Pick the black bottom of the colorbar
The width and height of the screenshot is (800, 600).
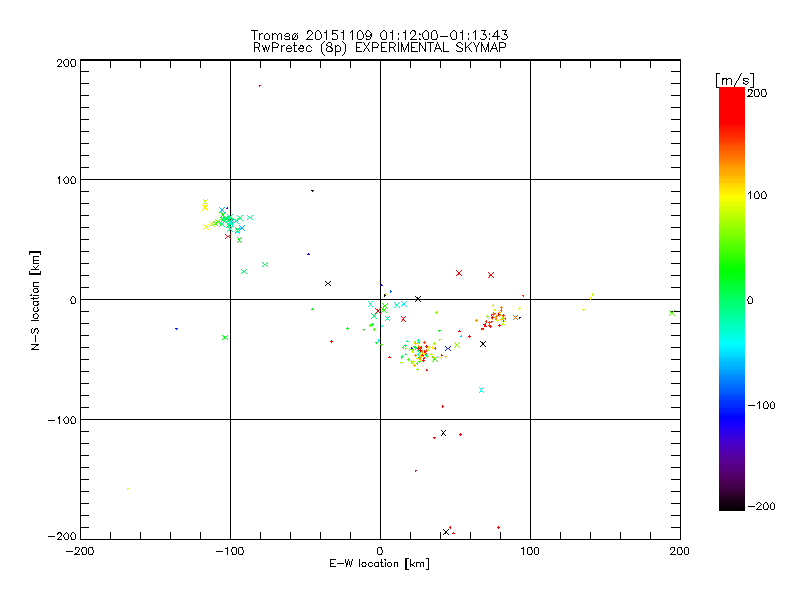coord(732,504)
